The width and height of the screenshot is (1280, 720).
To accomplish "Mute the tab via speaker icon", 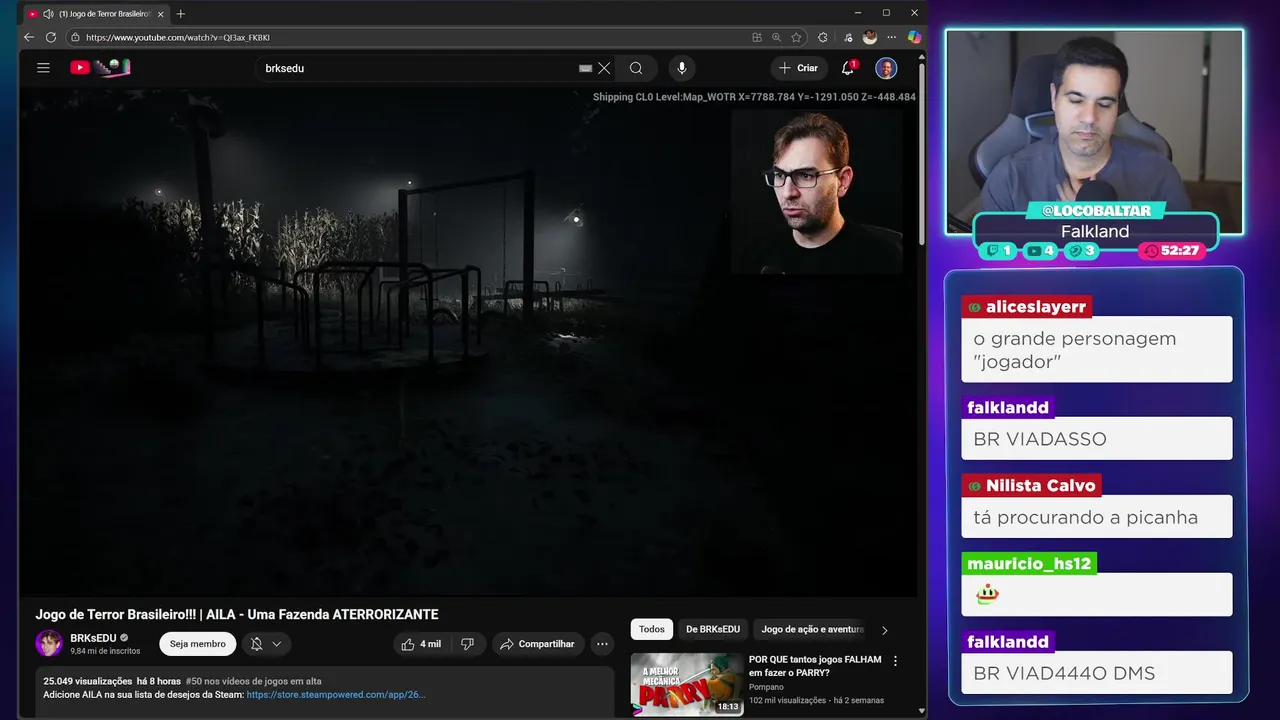I will click(48, 14).
